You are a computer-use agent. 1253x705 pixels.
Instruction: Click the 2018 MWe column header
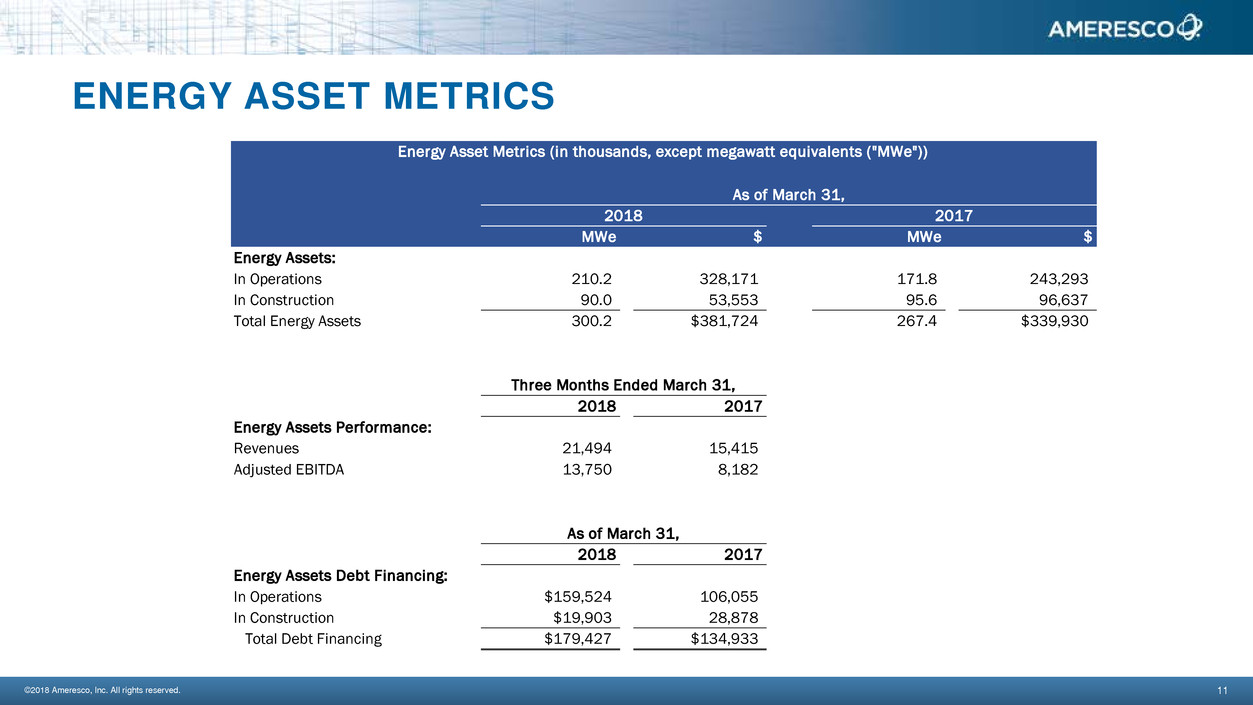[598, 237]
